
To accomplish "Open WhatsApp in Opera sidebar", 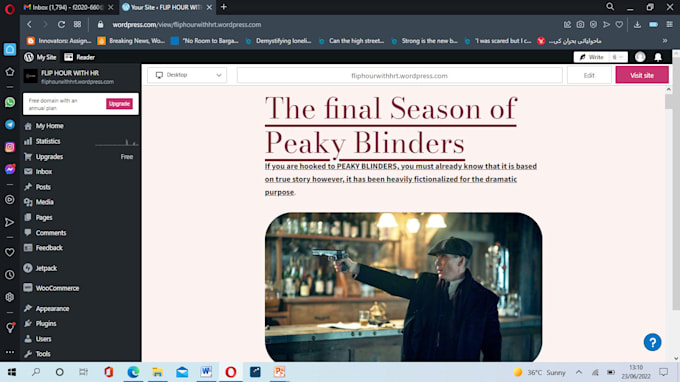I will [10, 102].
